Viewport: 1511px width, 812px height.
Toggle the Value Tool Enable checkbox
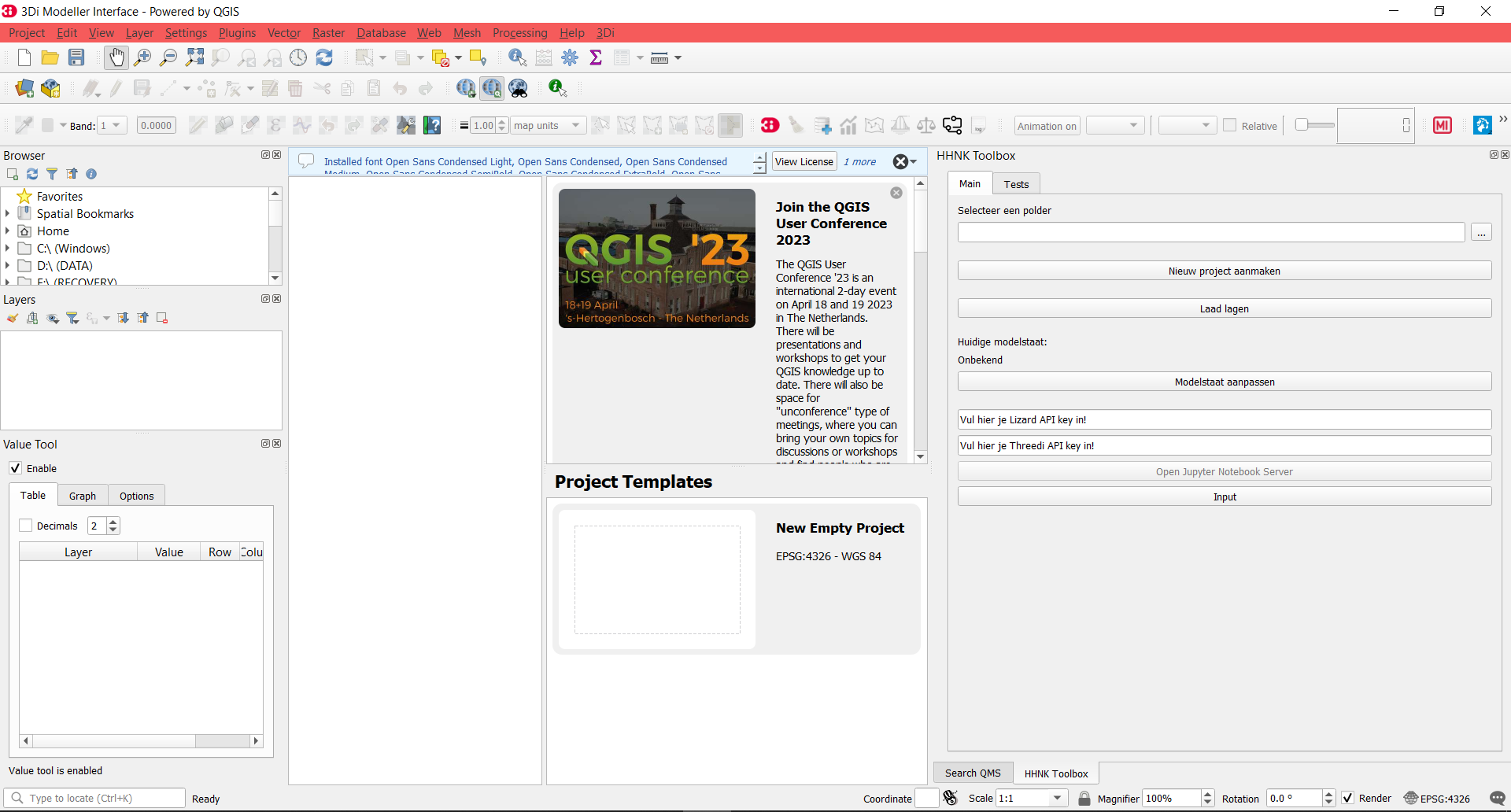(x=15, y=468)
